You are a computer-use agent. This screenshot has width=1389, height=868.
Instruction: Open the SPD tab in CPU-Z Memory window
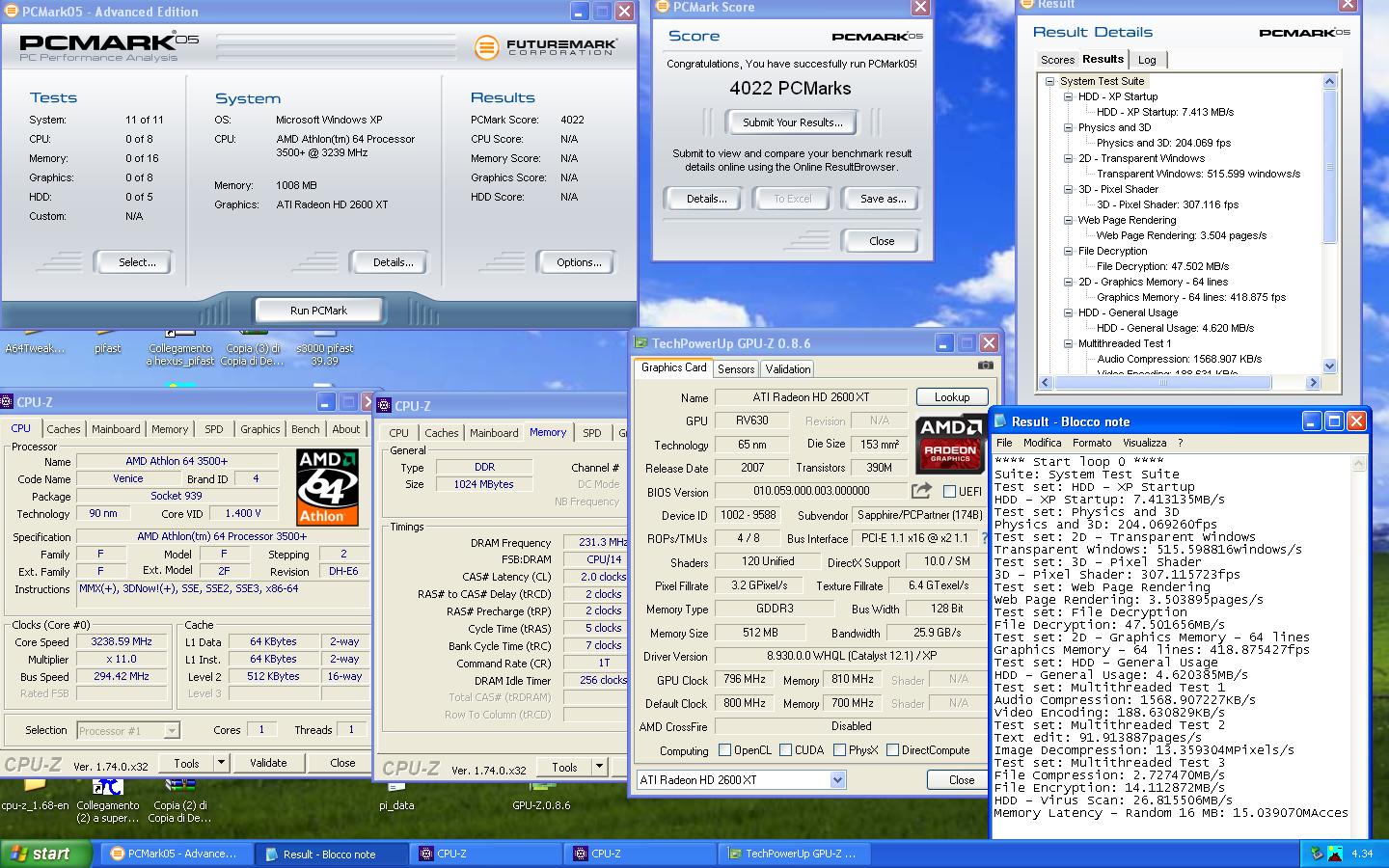click(592, 433)
